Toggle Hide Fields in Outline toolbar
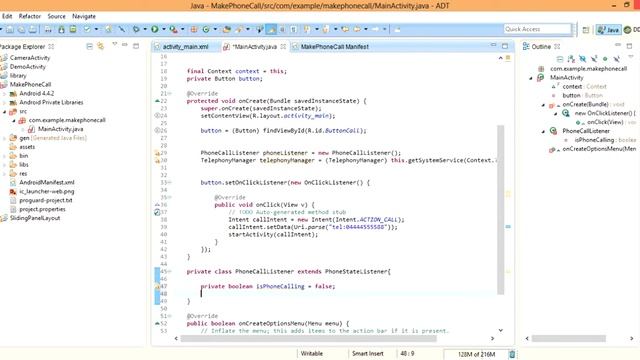 (582, 59)
